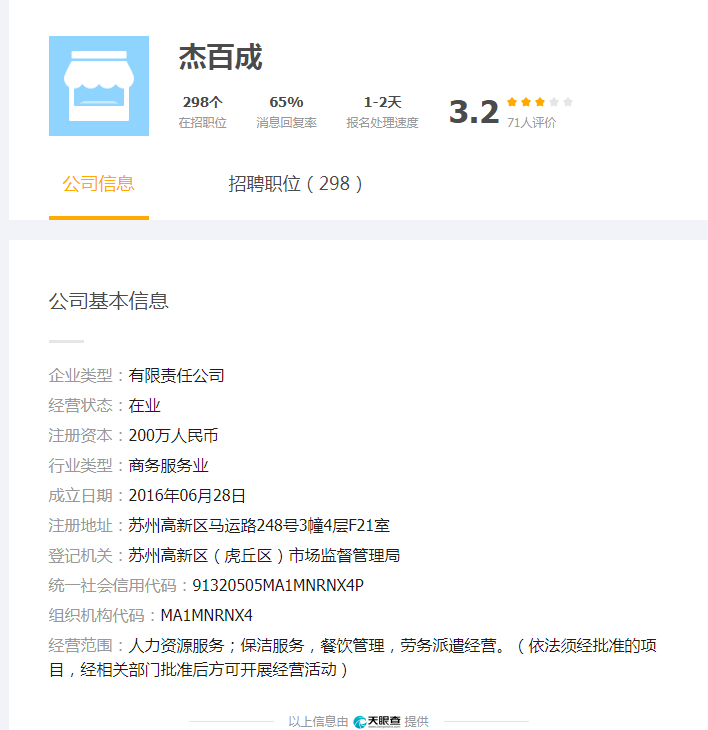The image size is (708, 730).
Task: Select the credit code 91320505MA1MNRNX4P
Action: pos(278,586)
